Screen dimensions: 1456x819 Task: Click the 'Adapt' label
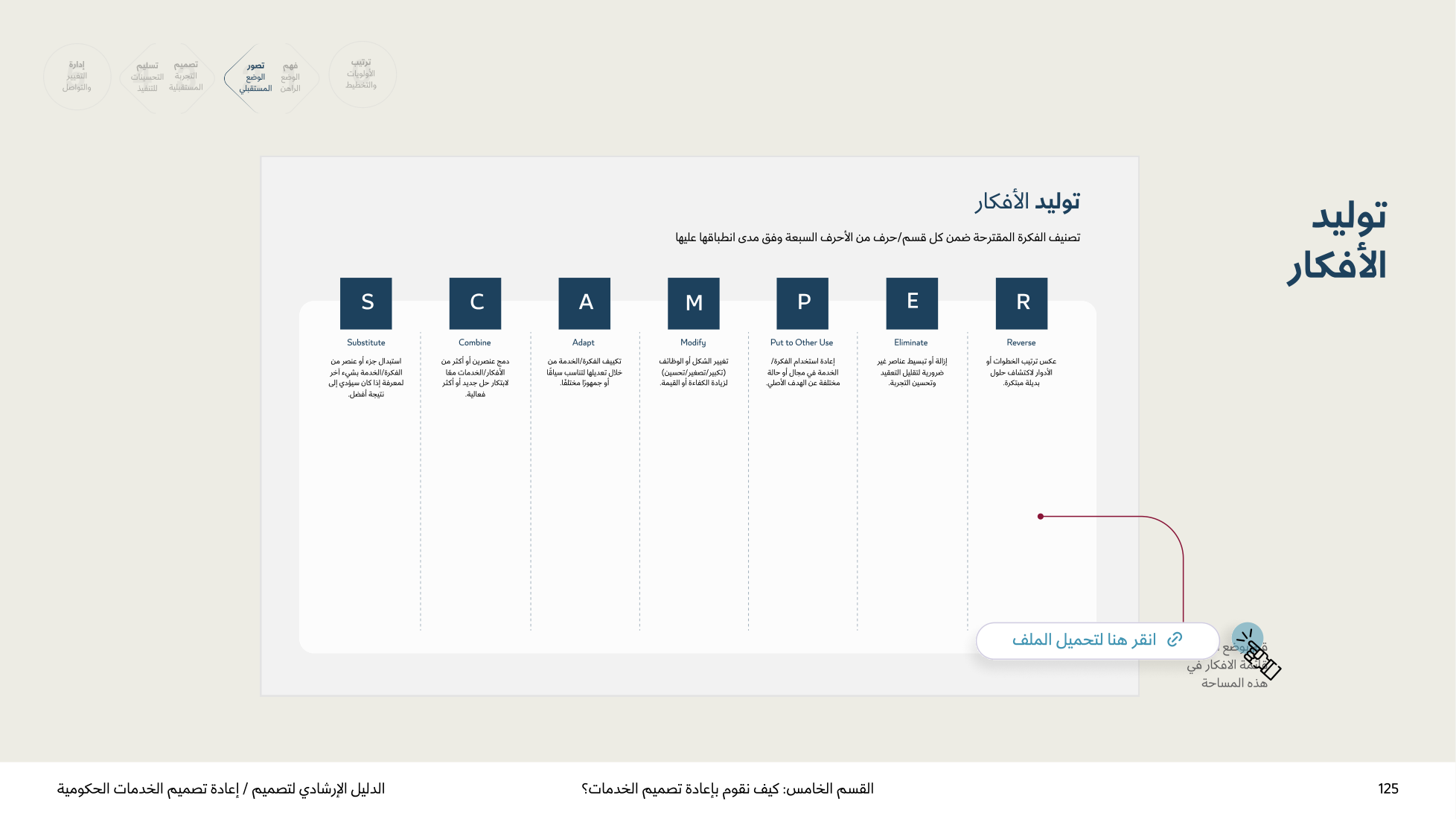[x=584, y=342]
